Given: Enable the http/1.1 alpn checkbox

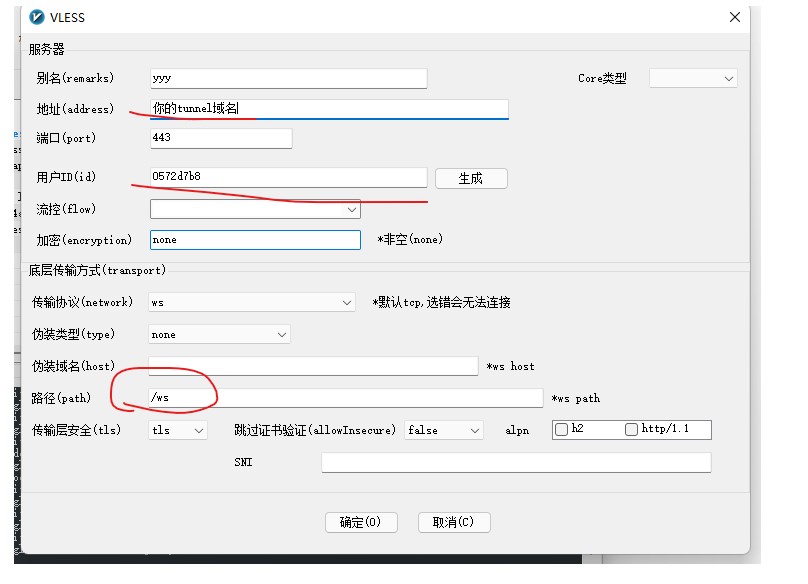Looking at the screenshot, I should (x=631, y=430).
